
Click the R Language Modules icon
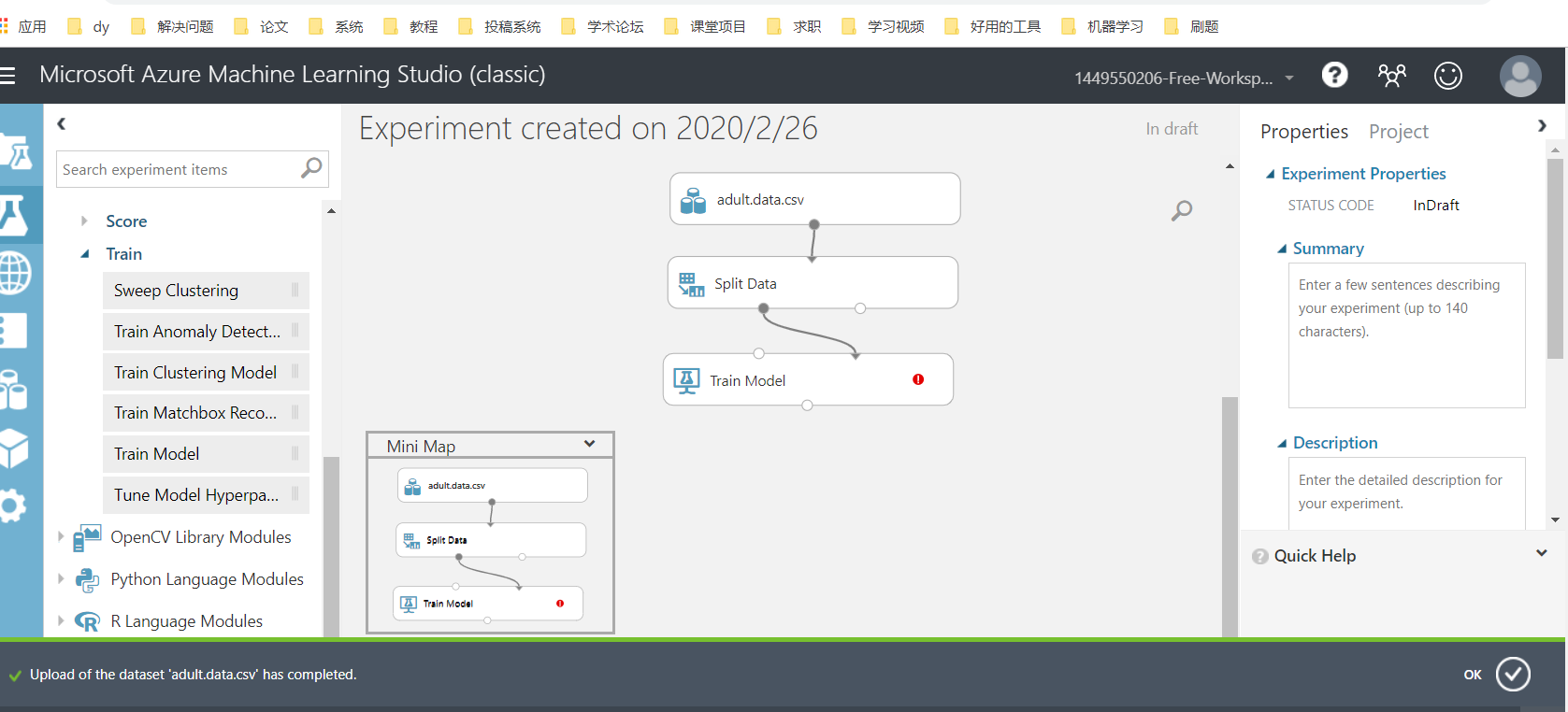pyautogui.click(x=87, y=621)
